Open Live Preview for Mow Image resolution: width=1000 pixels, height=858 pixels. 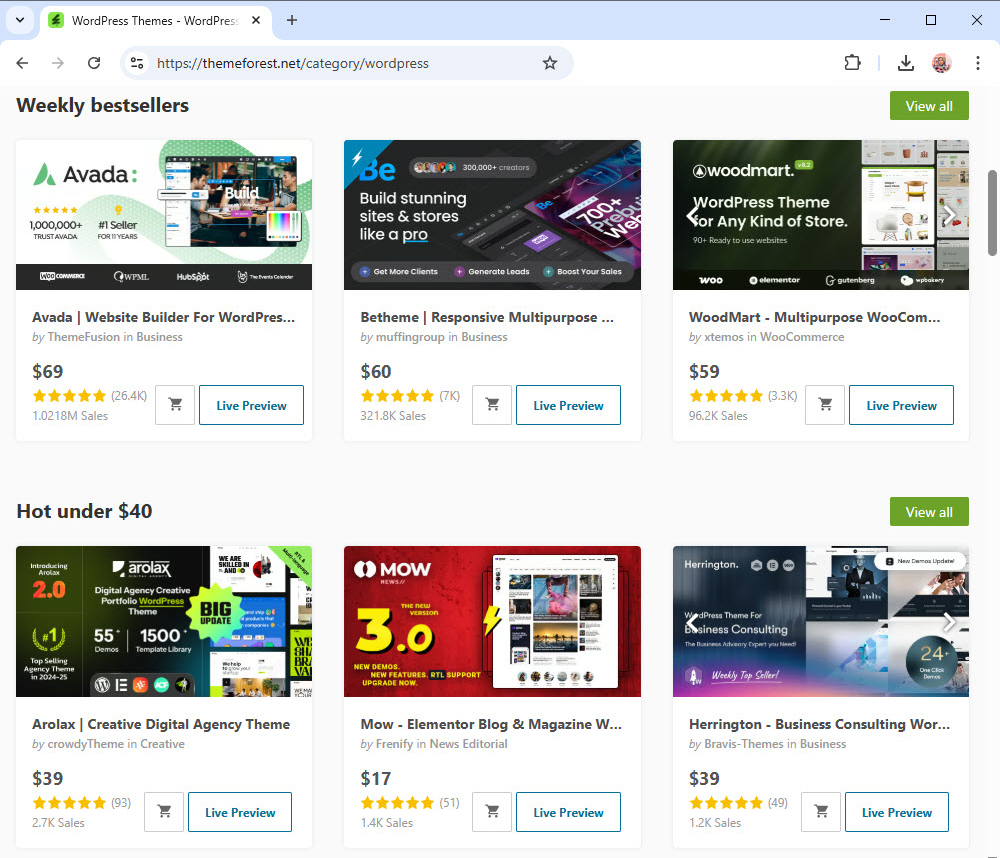pos(568,812)
